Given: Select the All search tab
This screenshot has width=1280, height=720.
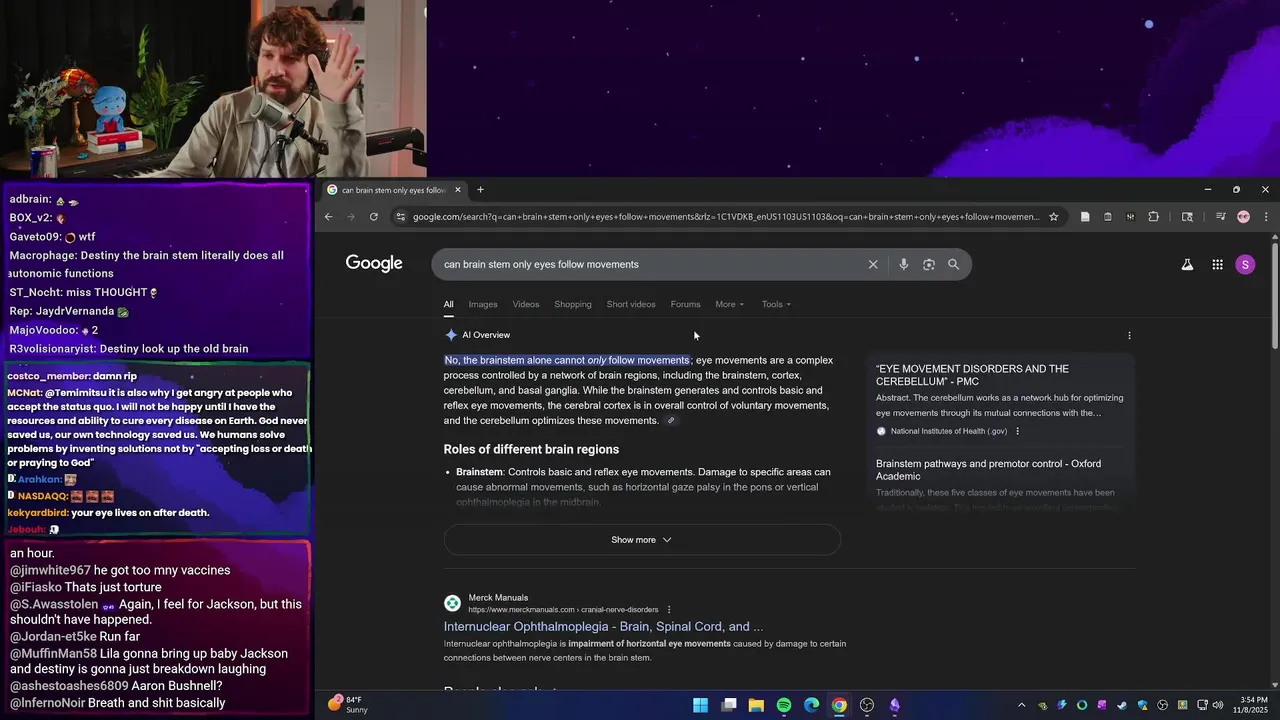Looking at the screenshot, I should [x=448, y=304].
